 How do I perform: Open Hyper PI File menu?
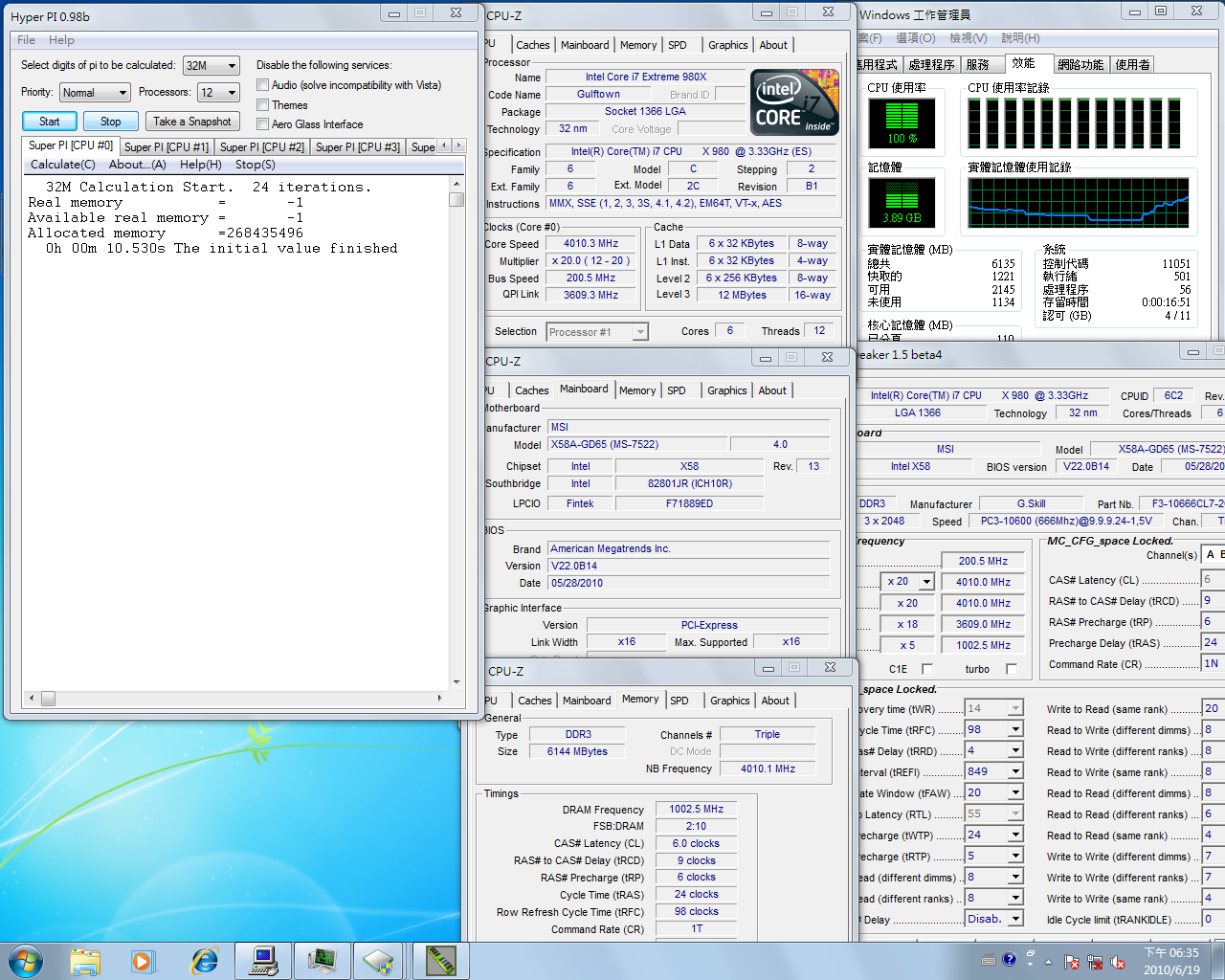pos(26,39)
